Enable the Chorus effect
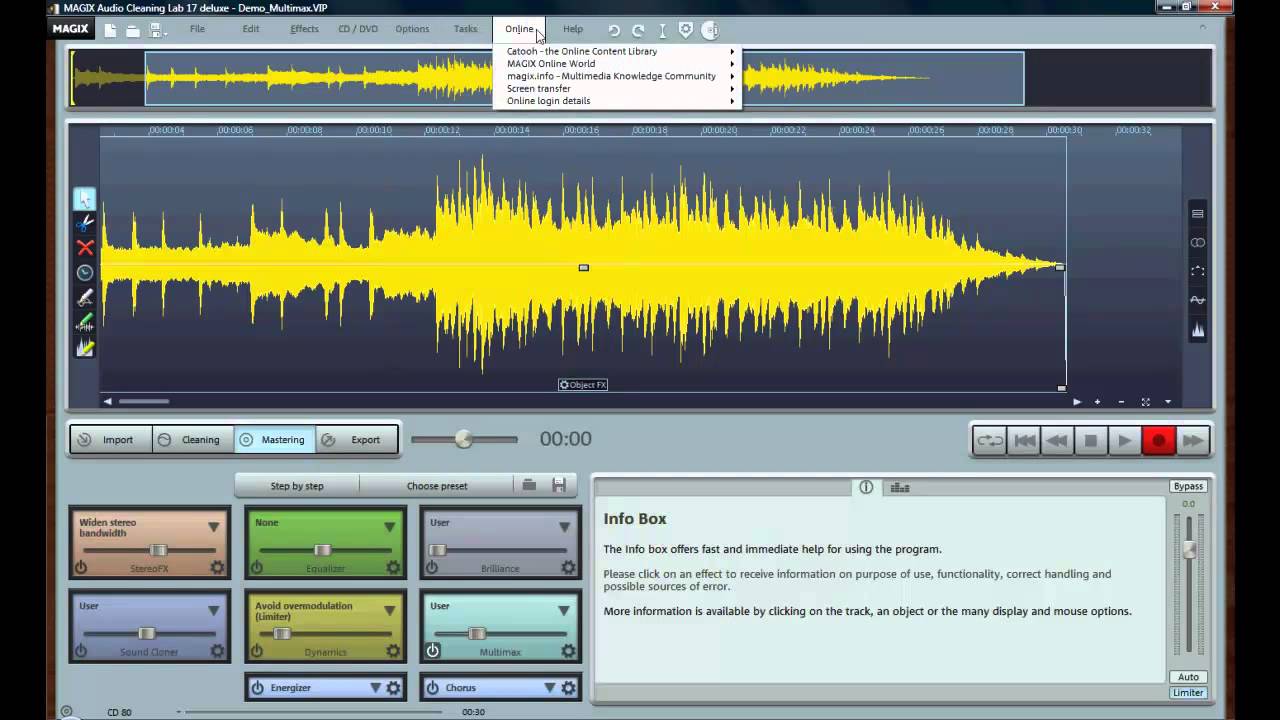1280x720 pixels. [x=432, y=688]
